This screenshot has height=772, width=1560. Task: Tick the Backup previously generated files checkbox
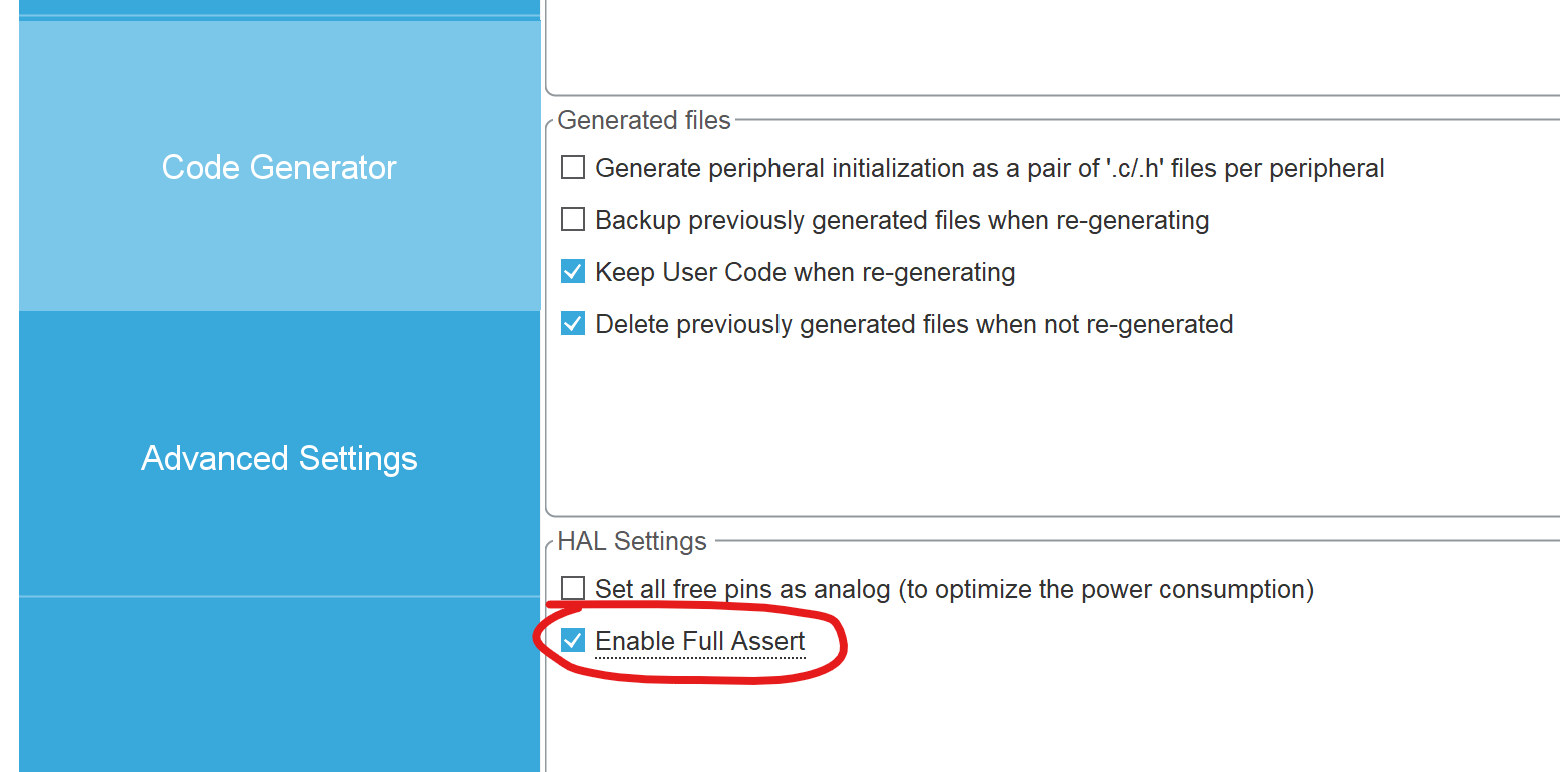click(573, 220)
